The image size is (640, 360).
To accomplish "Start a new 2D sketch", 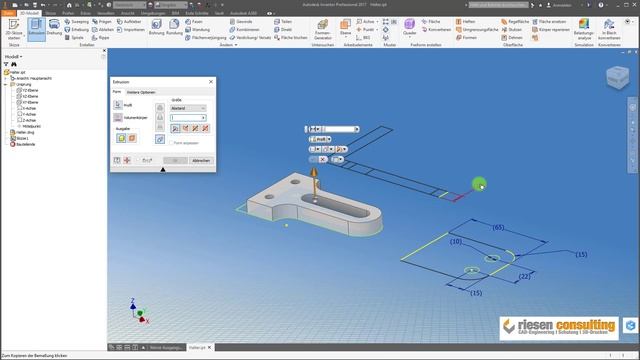I will [x=14, y=29].
